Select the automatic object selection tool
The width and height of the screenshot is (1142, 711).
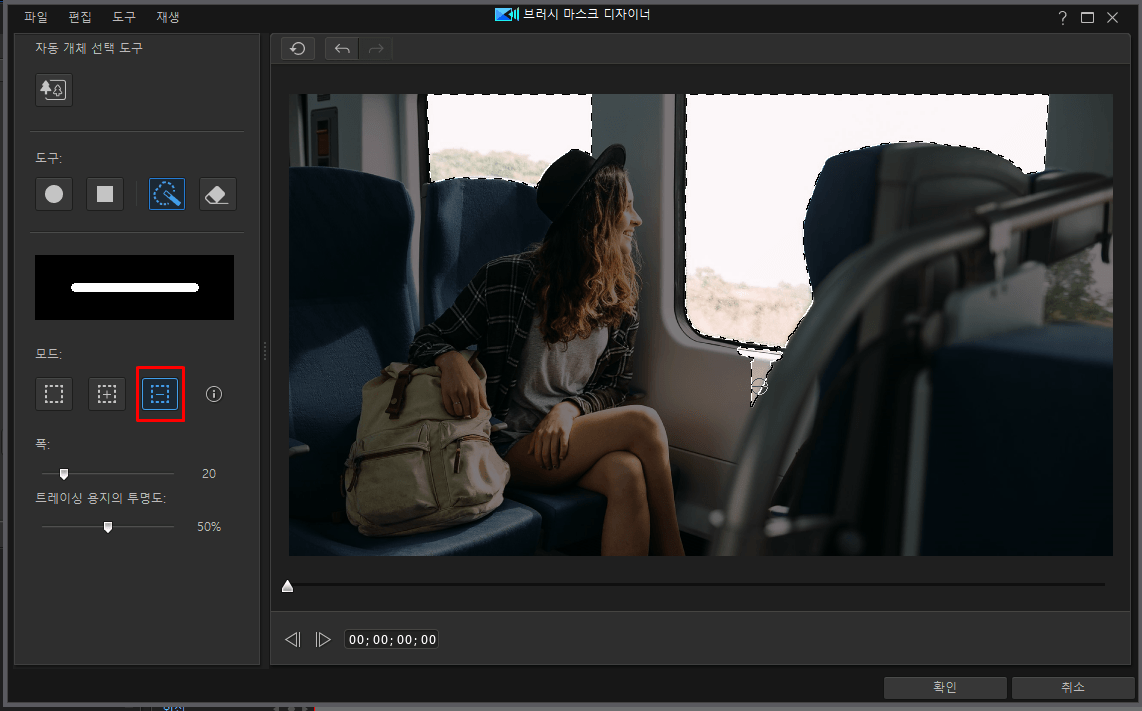(x=54, y=90)
